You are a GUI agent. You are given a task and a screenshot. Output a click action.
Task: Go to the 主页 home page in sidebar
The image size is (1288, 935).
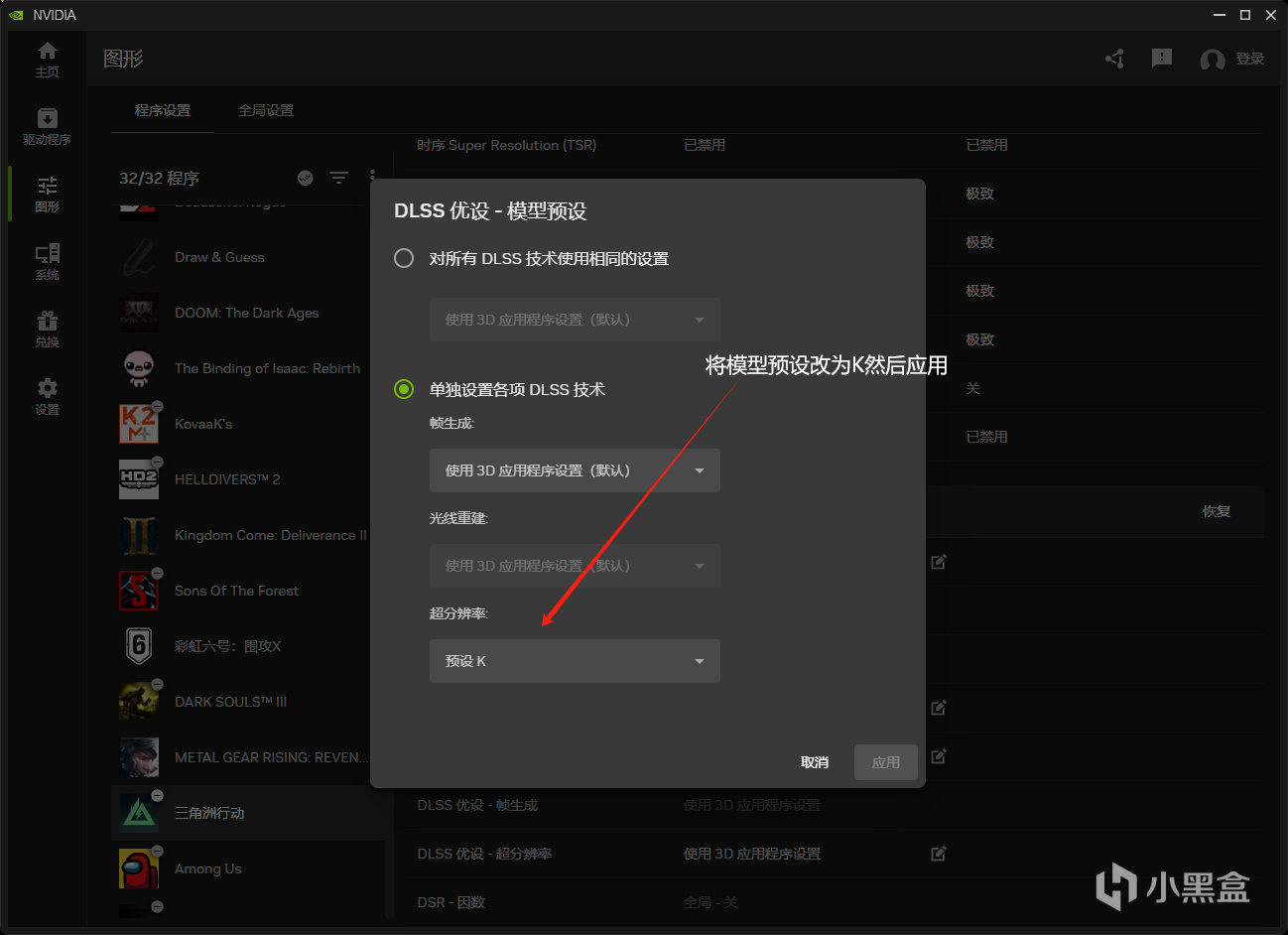click(47, 60)
